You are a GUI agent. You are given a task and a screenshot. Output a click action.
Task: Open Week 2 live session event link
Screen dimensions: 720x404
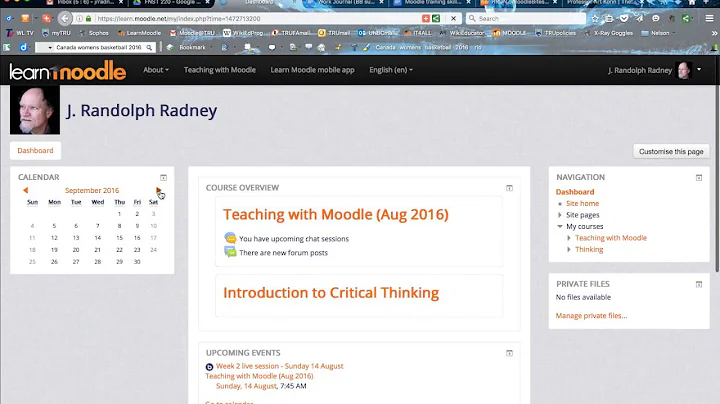[x=279, y=366]
